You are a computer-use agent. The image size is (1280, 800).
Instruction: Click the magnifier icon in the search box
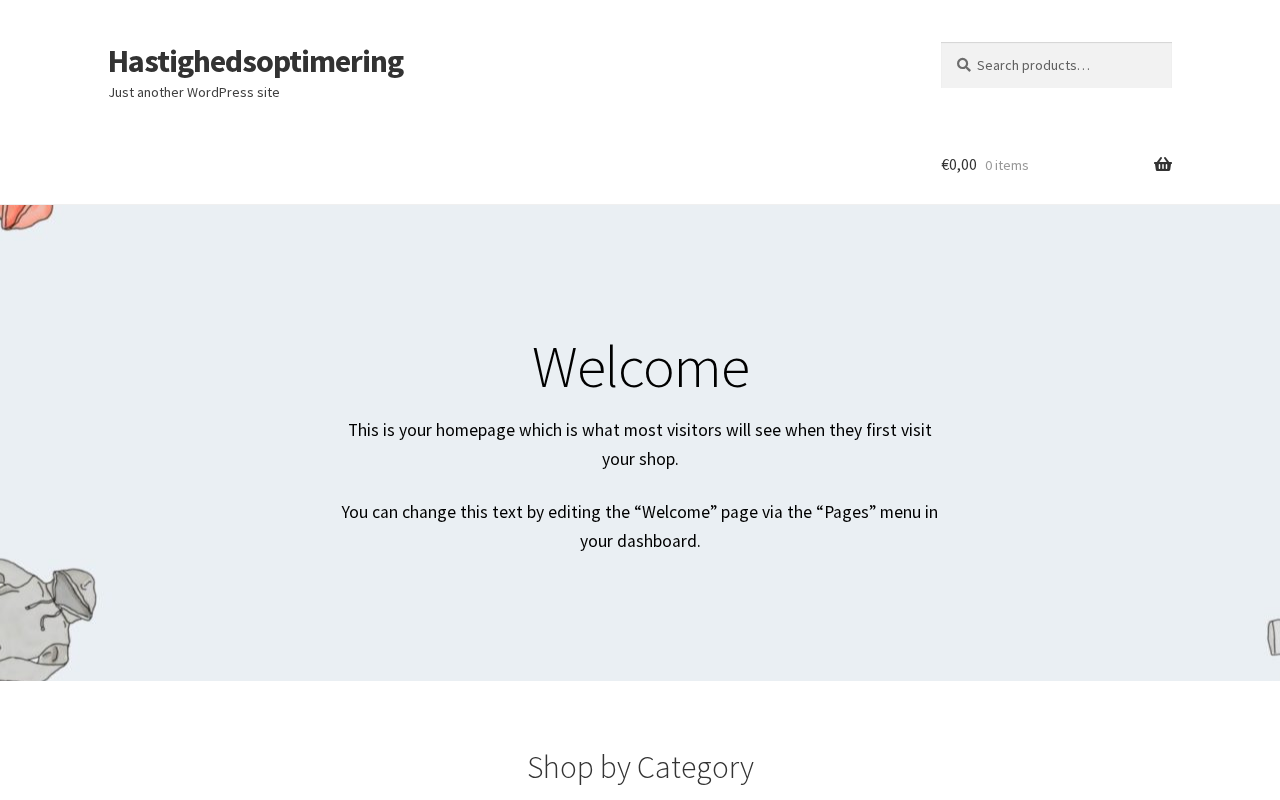click(963, 65)
